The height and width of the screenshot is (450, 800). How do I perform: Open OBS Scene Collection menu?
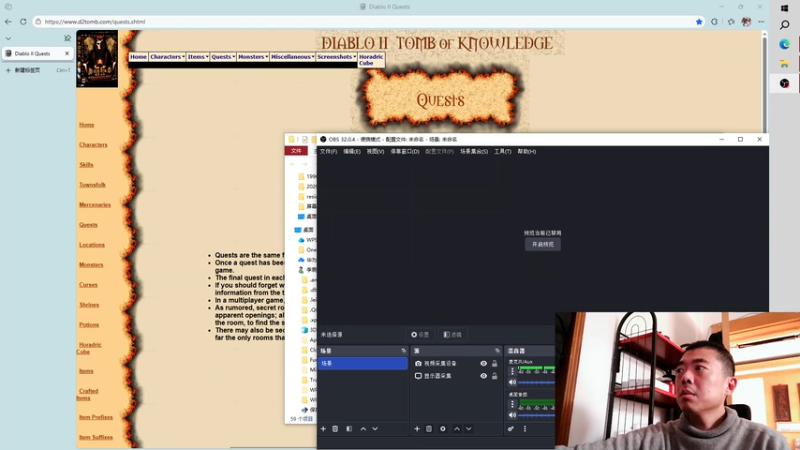tap(474, 152)
